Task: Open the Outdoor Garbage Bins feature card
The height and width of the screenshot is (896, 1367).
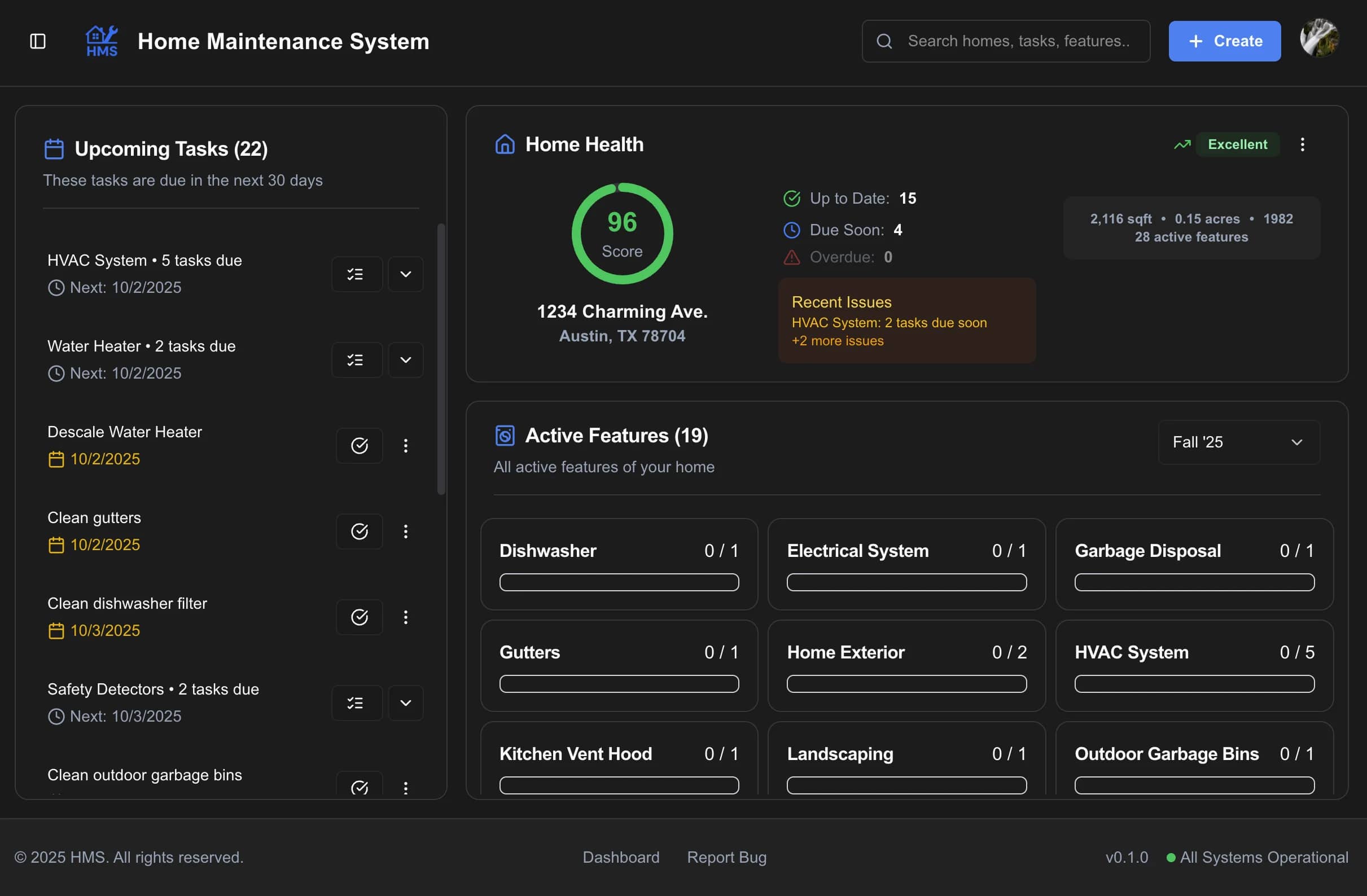Action: point(1194,759)
